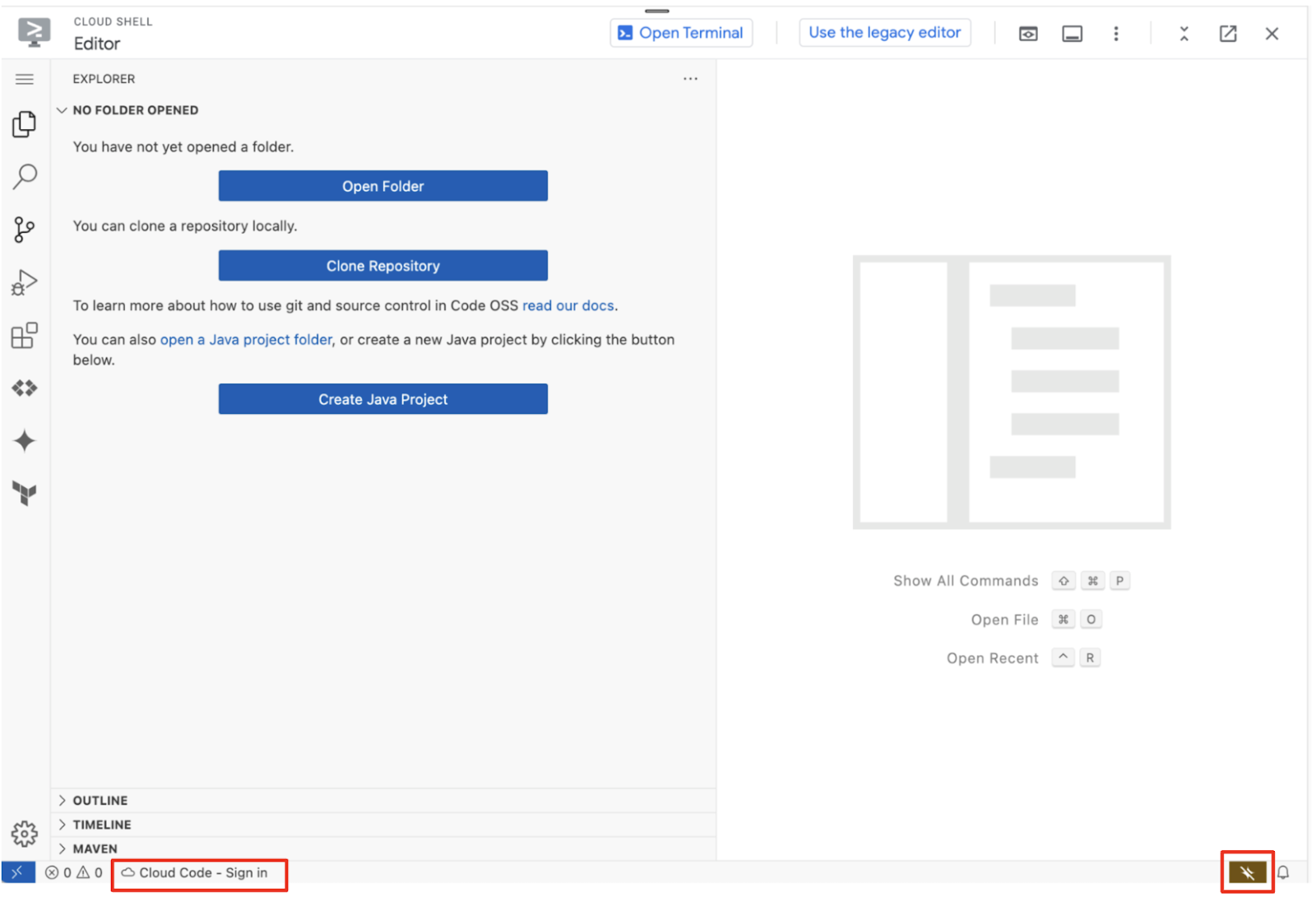Open the Gemini assistant icon
Image resolution: width=1316 pixels, height=911 pixels.
tap(25, 441)
